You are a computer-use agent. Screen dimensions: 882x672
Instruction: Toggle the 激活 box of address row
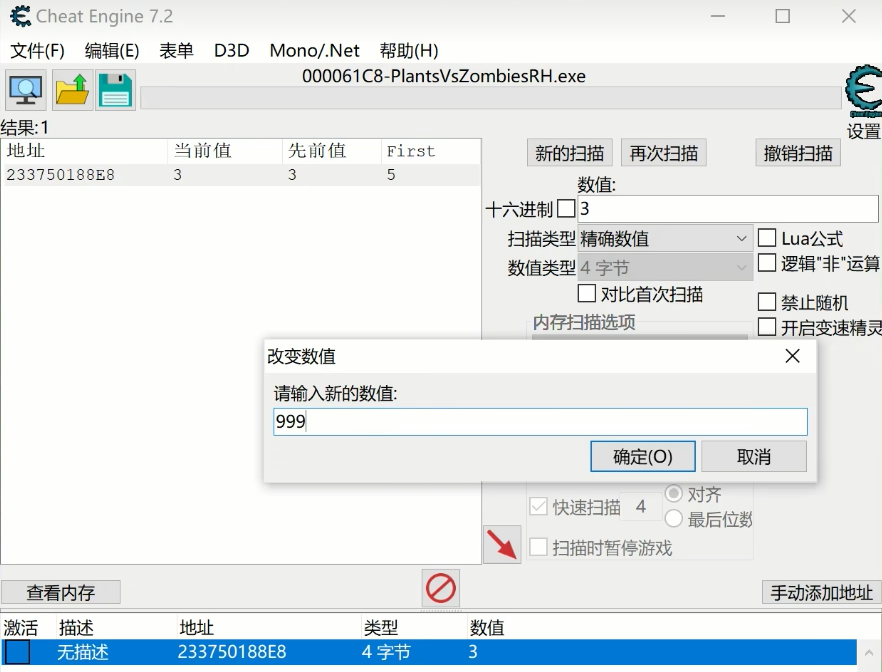(x=18, y=652)
